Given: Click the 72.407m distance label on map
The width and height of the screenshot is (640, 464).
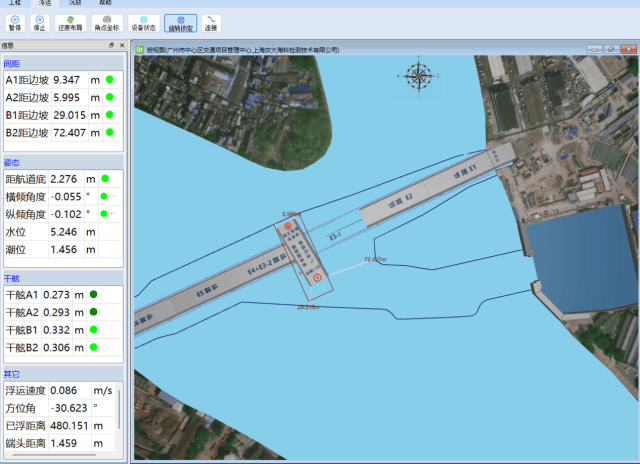Looking at the screenshot, I should (x=375, y=259).
